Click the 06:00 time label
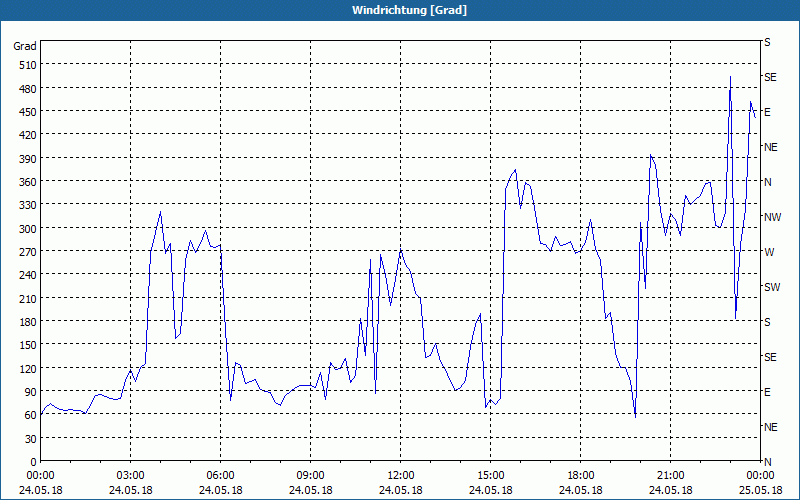Viewport: 800px width, 500px height. click(x=220, y=476)
